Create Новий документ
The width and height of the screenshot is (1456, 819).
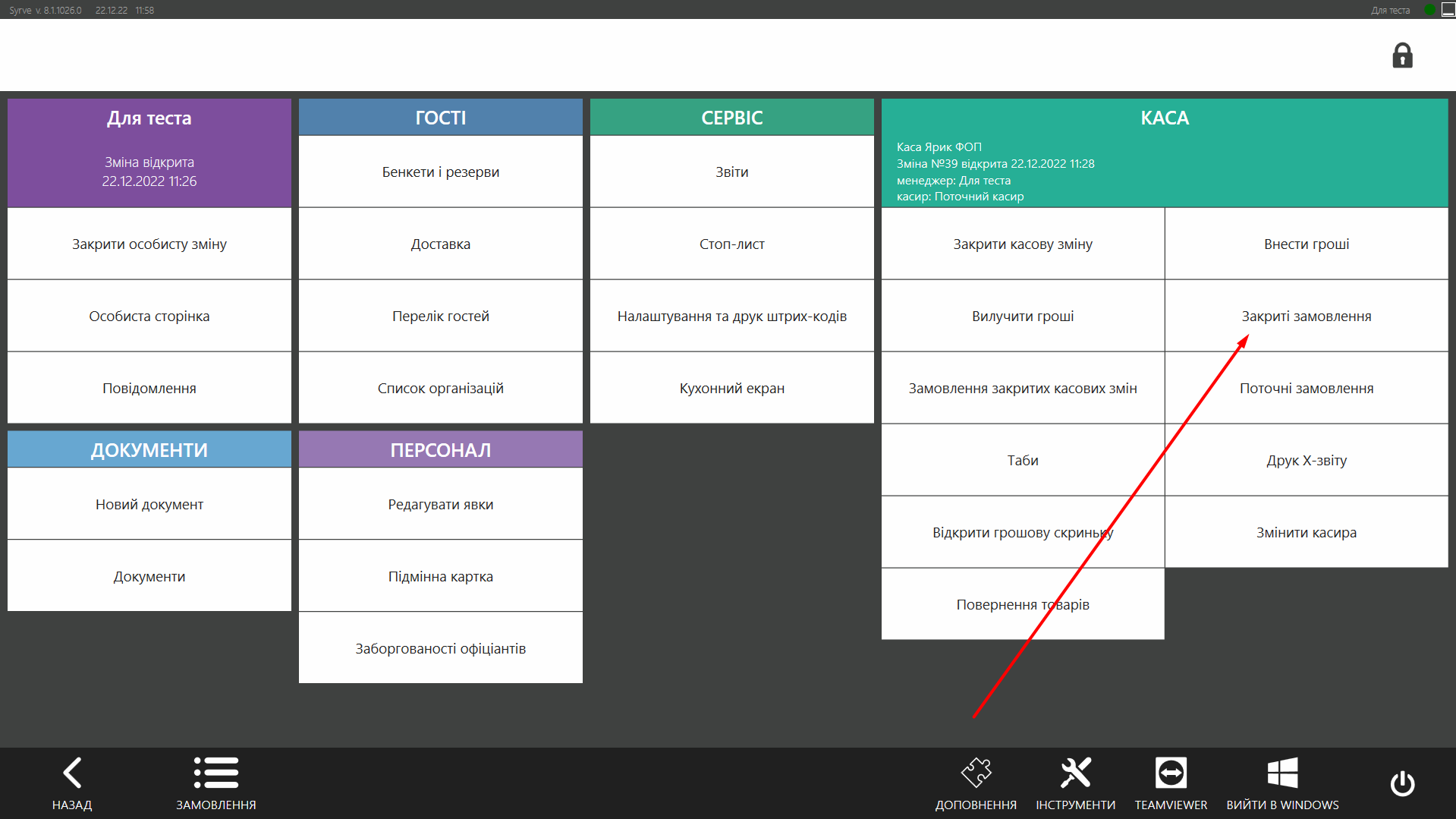tap(149, 504)
